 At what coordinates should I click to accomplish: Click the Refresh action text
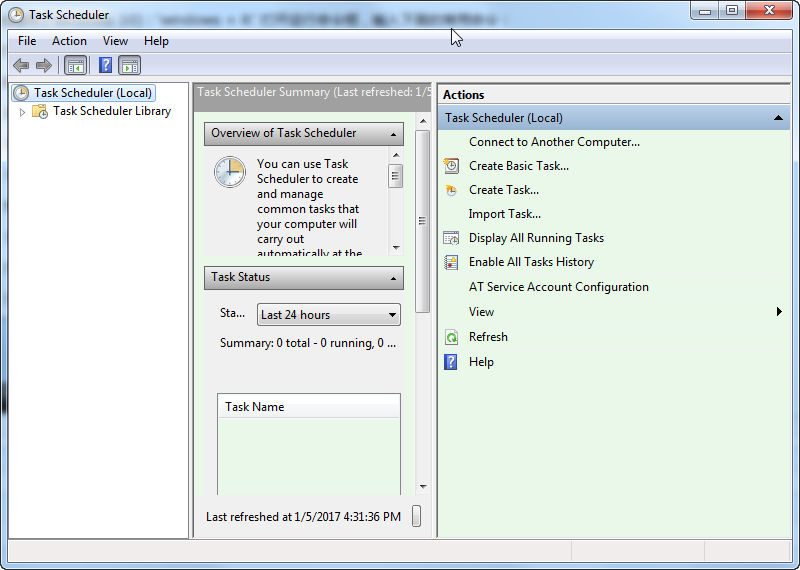[x=488, y=337]
